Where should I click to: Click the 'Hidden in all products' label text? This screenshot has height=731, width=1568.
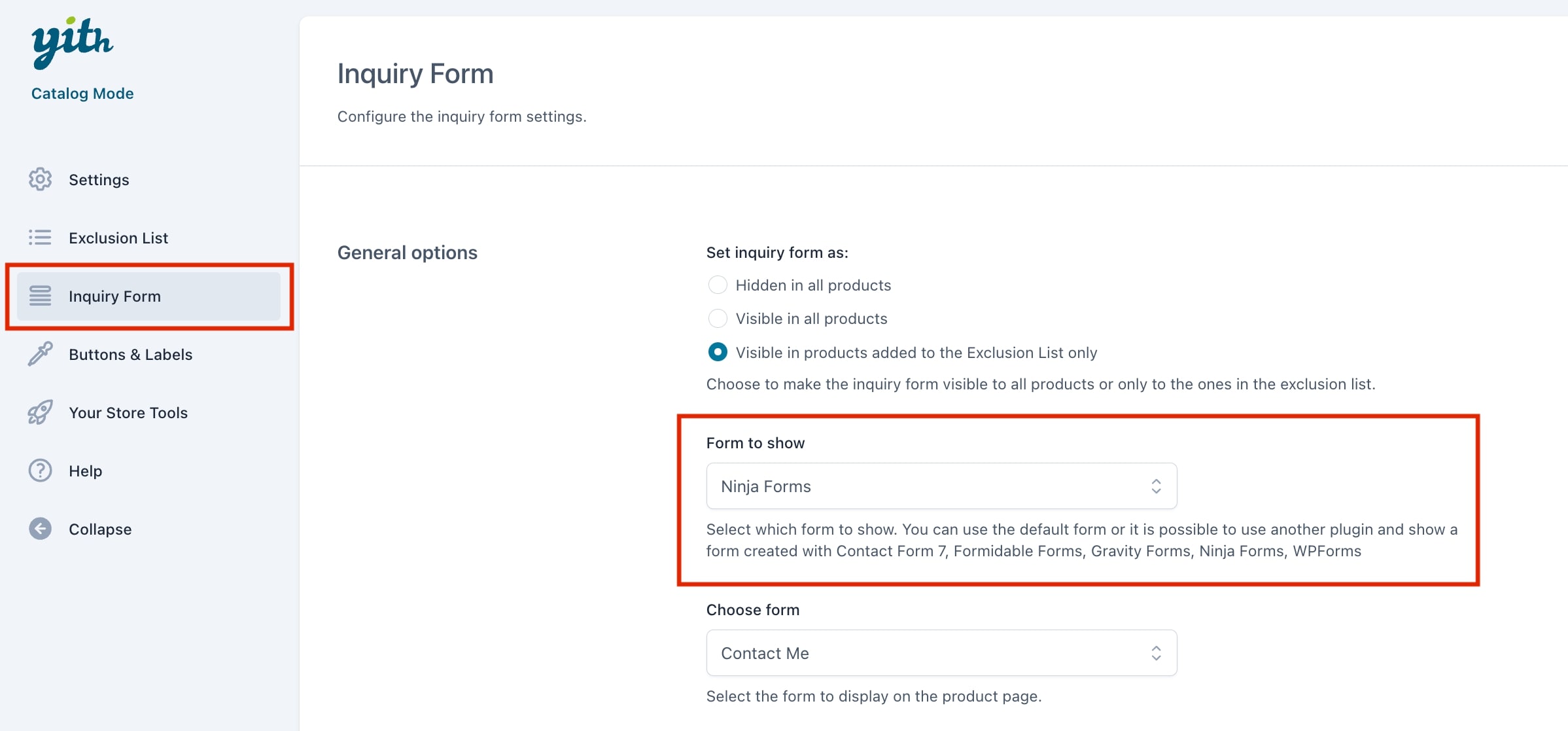[813, 285]
